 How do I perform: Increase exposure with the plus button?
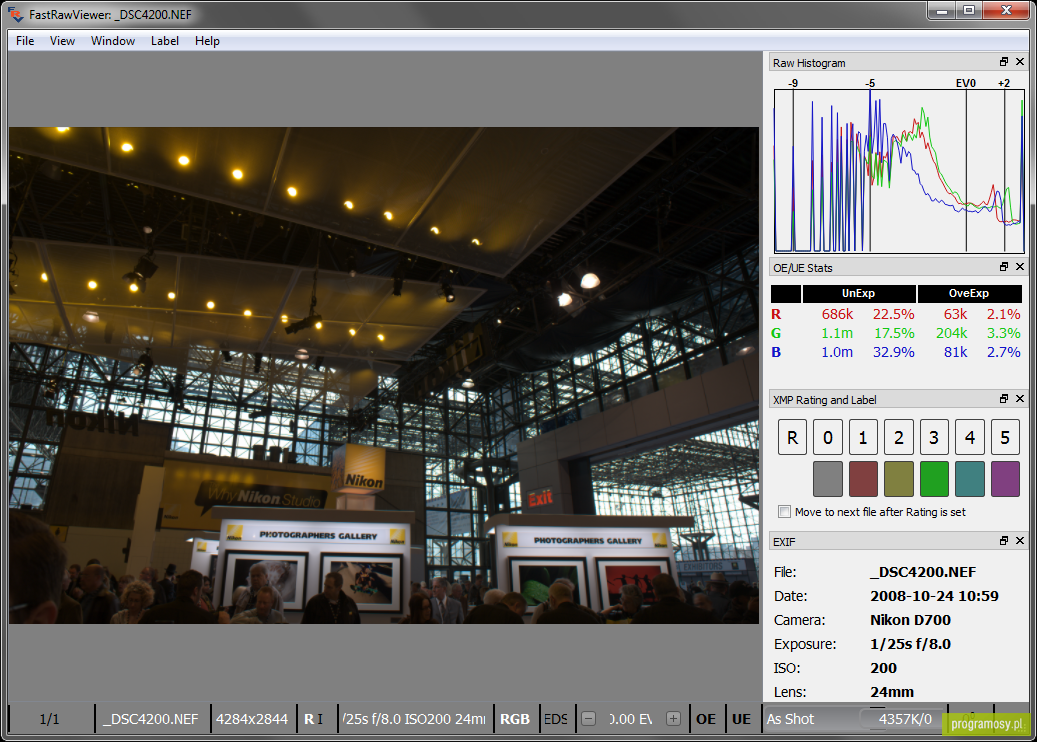tap(673, 719)
